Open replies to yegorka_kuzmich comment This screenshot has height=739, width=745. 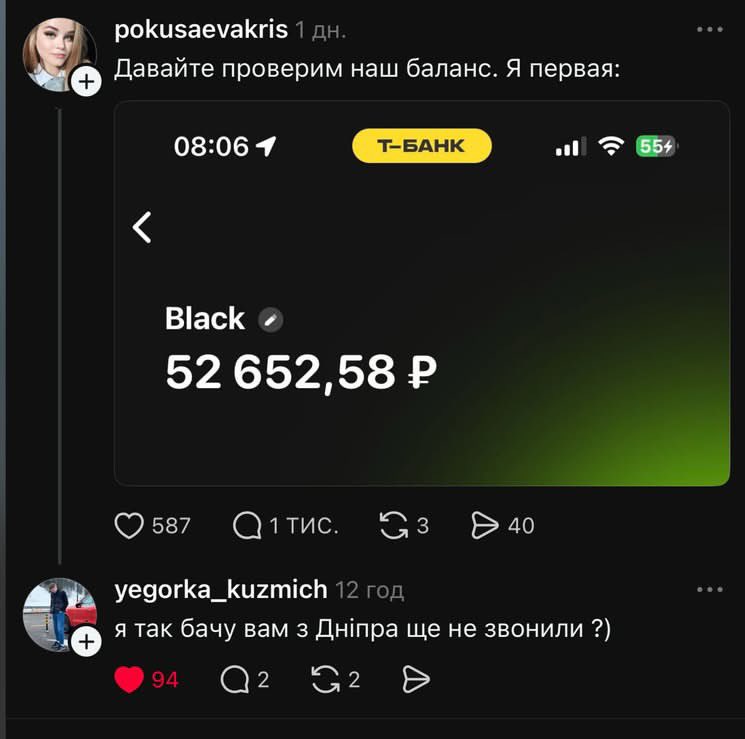click(235, 679)
